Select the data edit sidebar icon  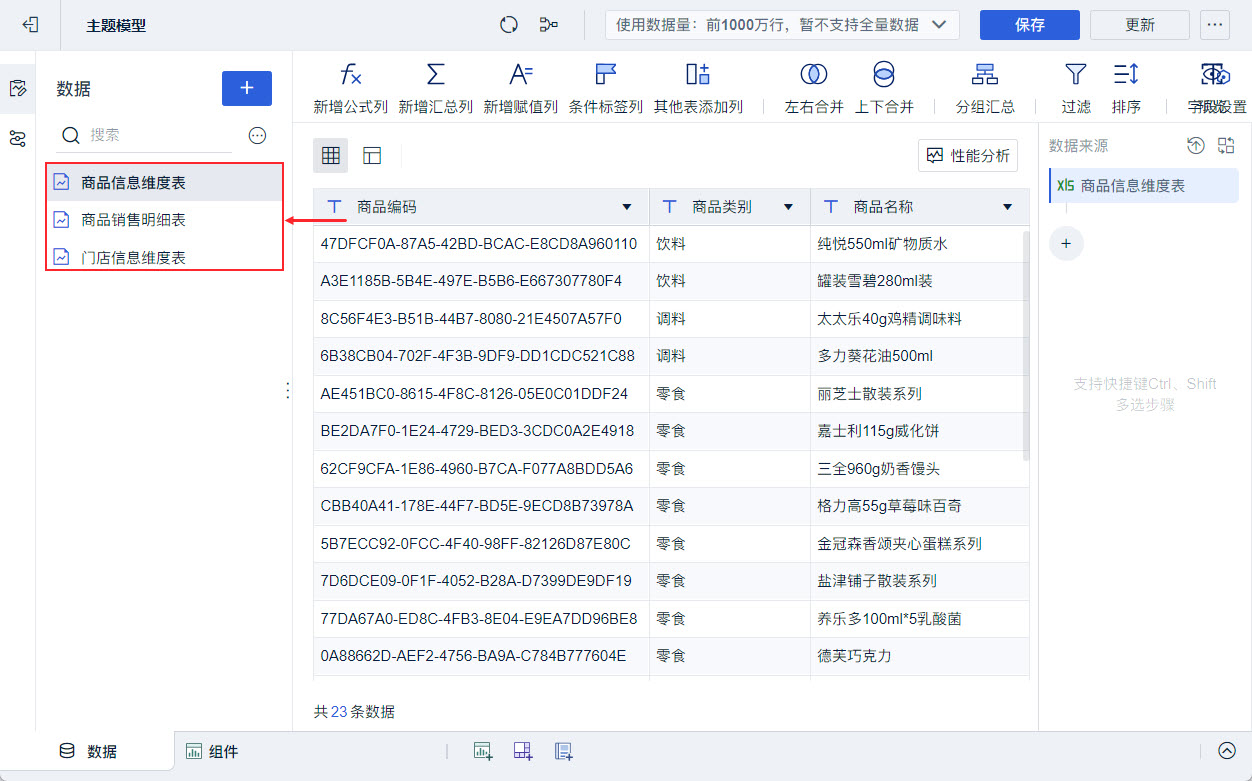pyautogui.click(x=17, y=89)
